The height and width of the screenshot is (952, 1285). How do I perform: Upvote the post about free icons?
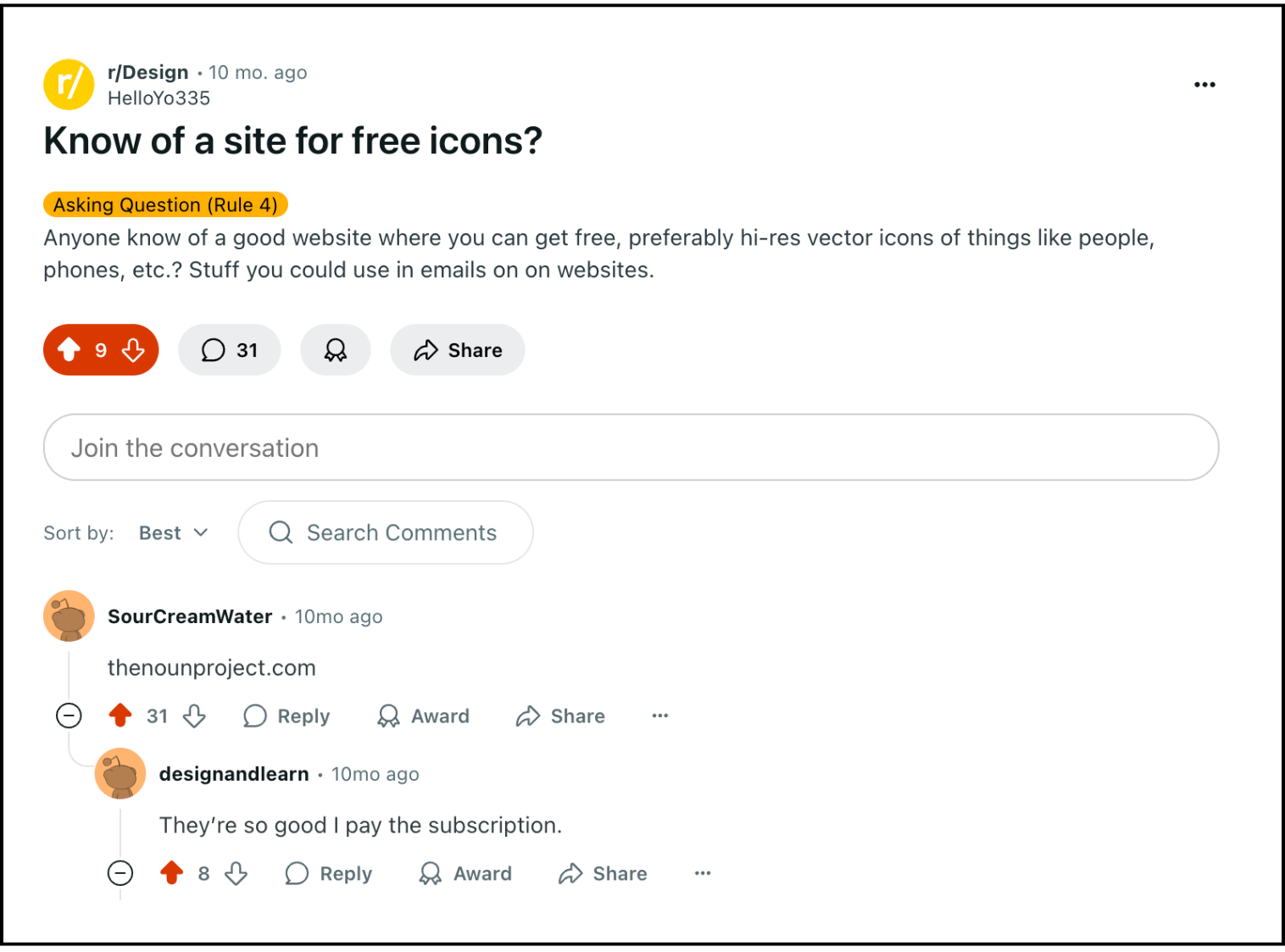tap(69, 349)
